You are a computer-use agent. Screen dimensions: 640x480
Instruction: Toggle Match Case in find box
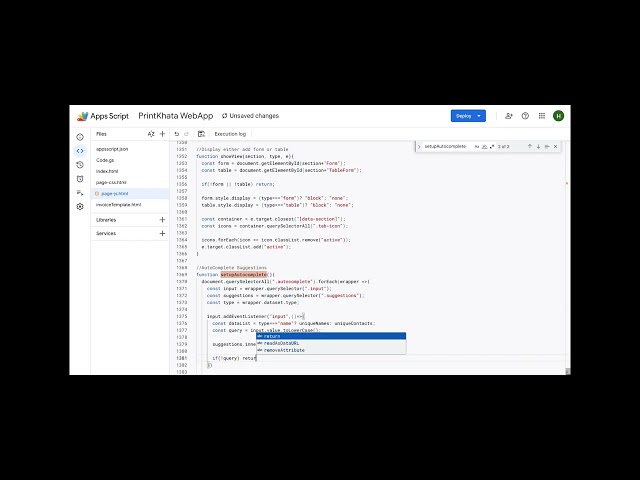tap(477, 147)
